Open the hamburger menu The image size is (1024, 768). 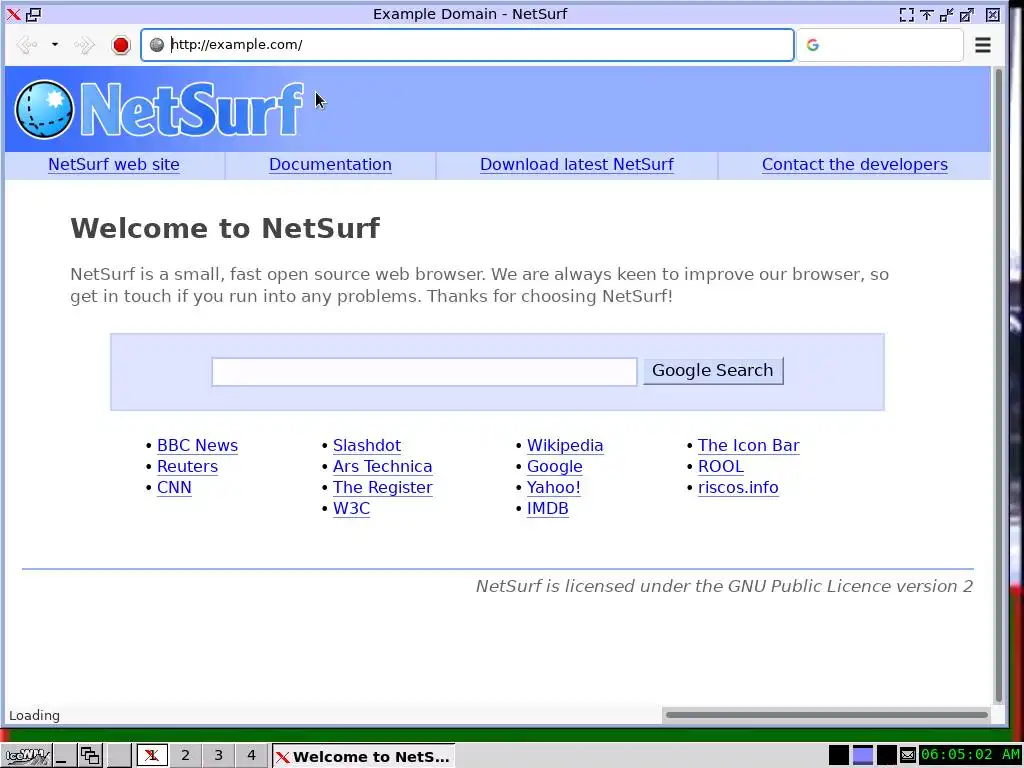[983, 44]
